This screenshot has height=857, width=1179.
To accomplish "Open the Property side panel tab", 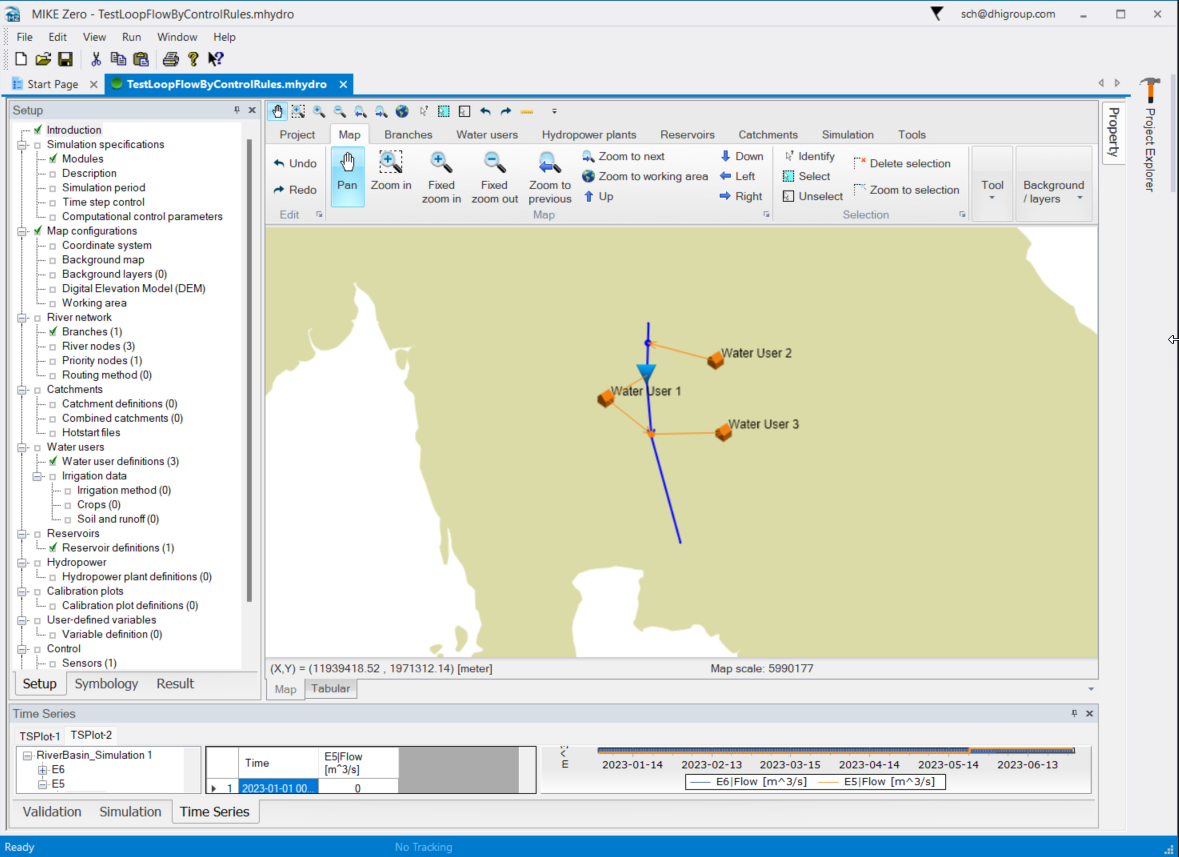I will click(1114, 132).
